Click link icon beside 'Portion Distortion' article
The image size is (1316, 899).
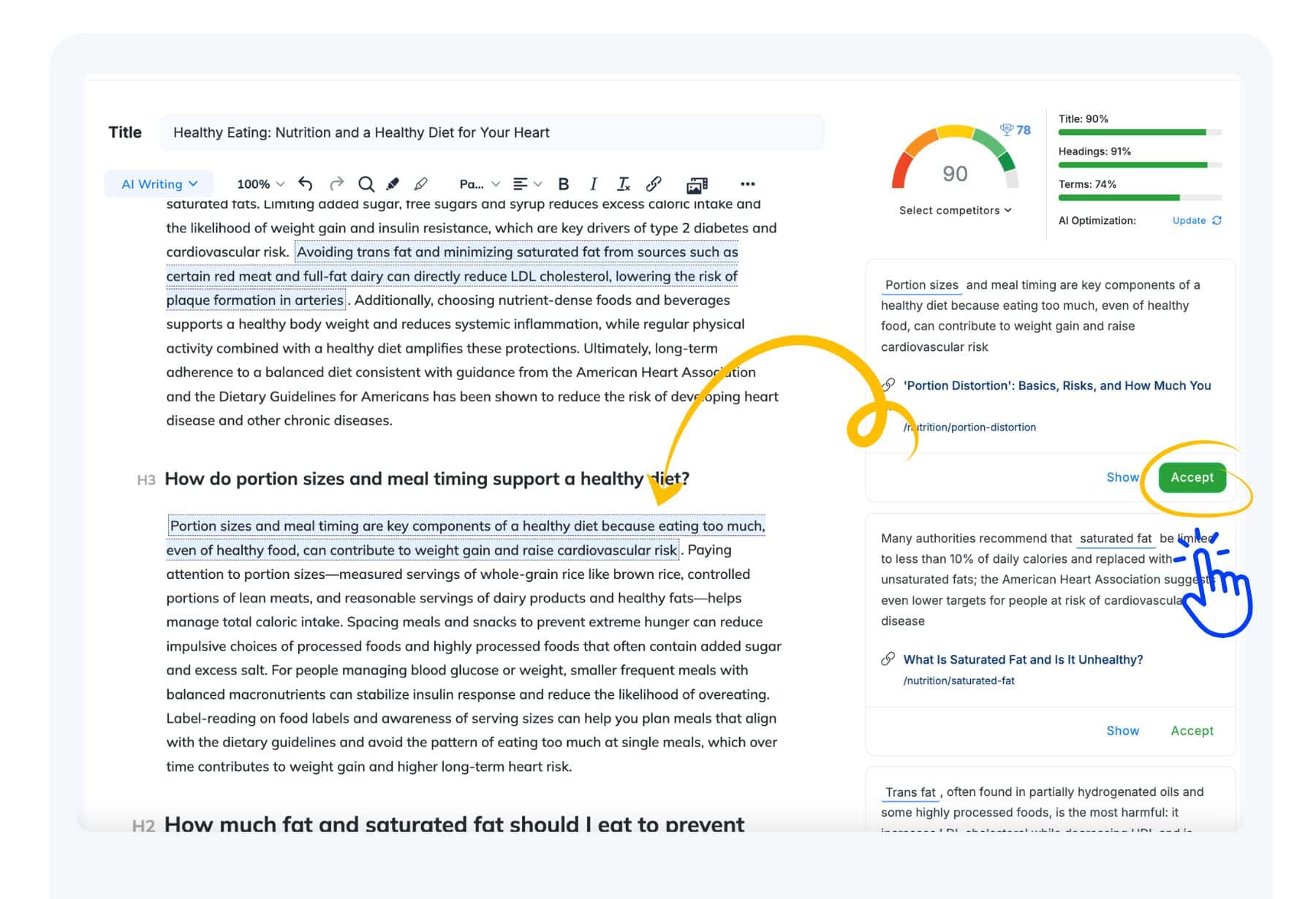coord(888,385)
